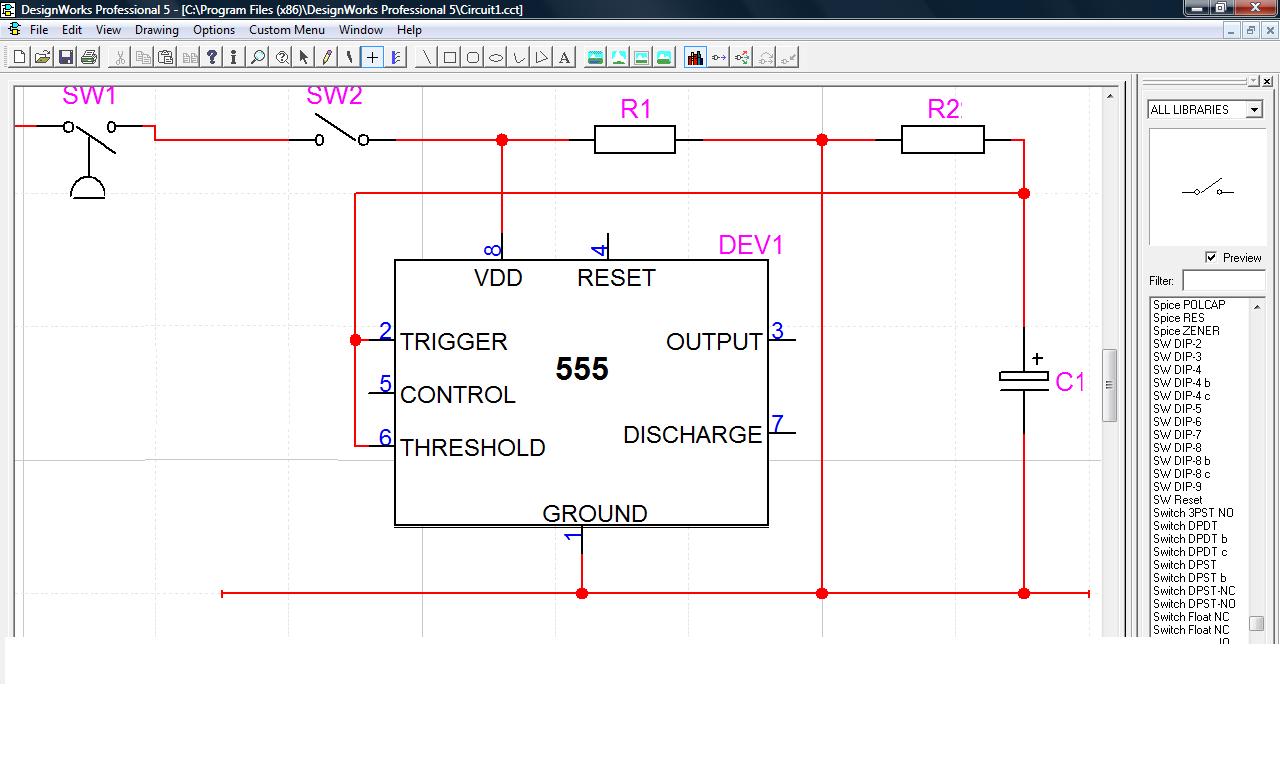Select the ellipse drawing tool

point(496,57)
